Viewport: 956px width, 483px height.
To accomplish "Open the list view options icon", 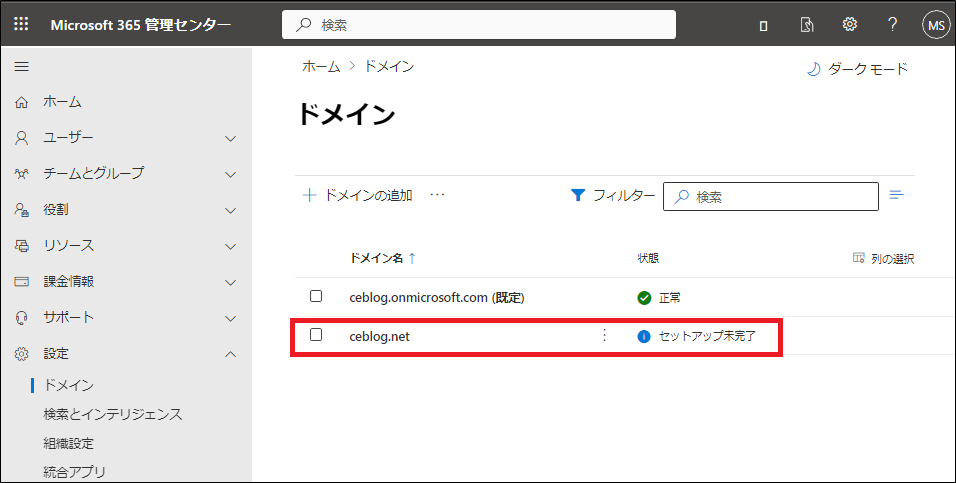I will [896, 195].
